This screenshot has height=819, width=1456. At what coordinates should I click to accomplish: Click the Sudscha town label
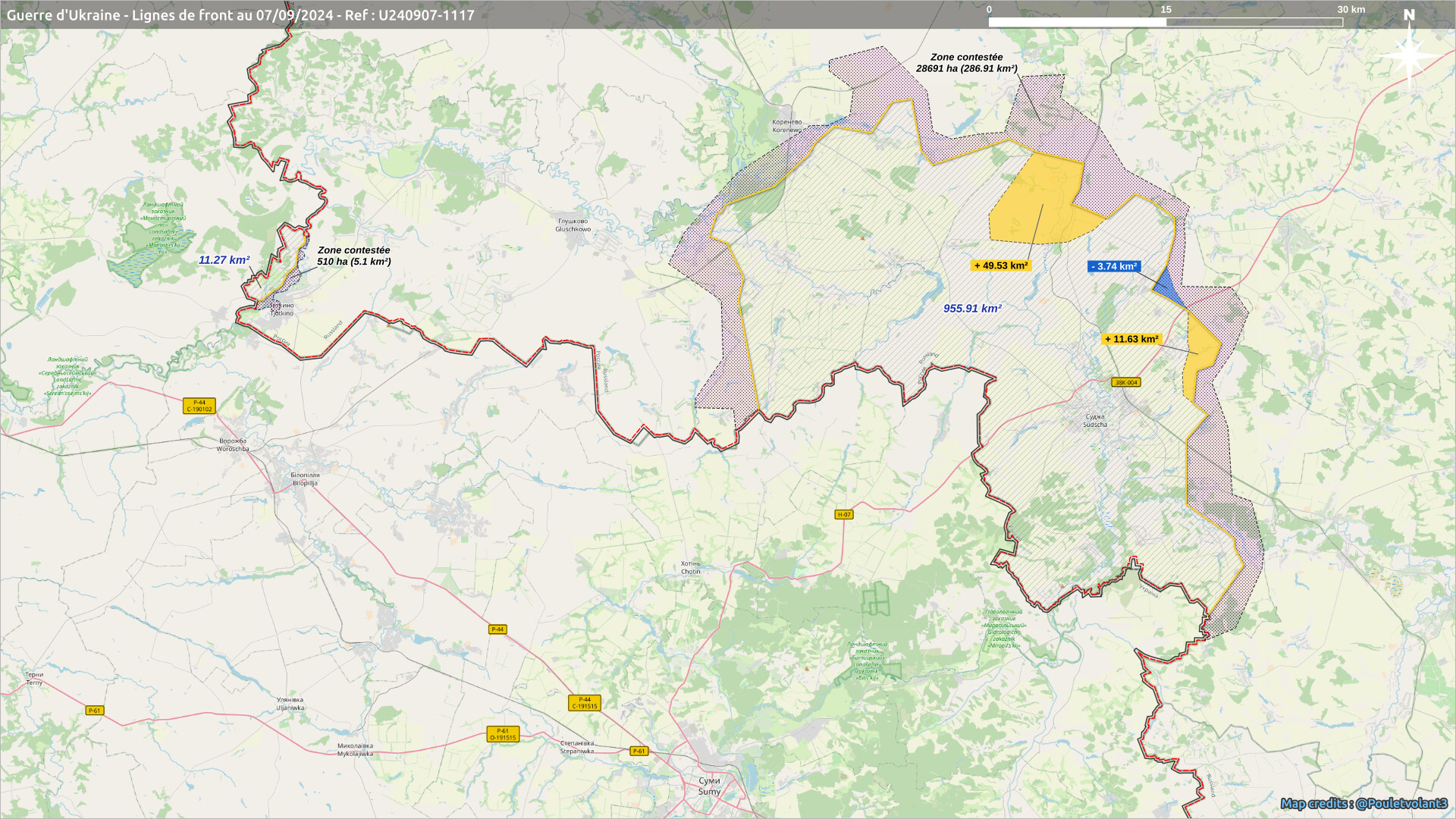click(1095, 421)
